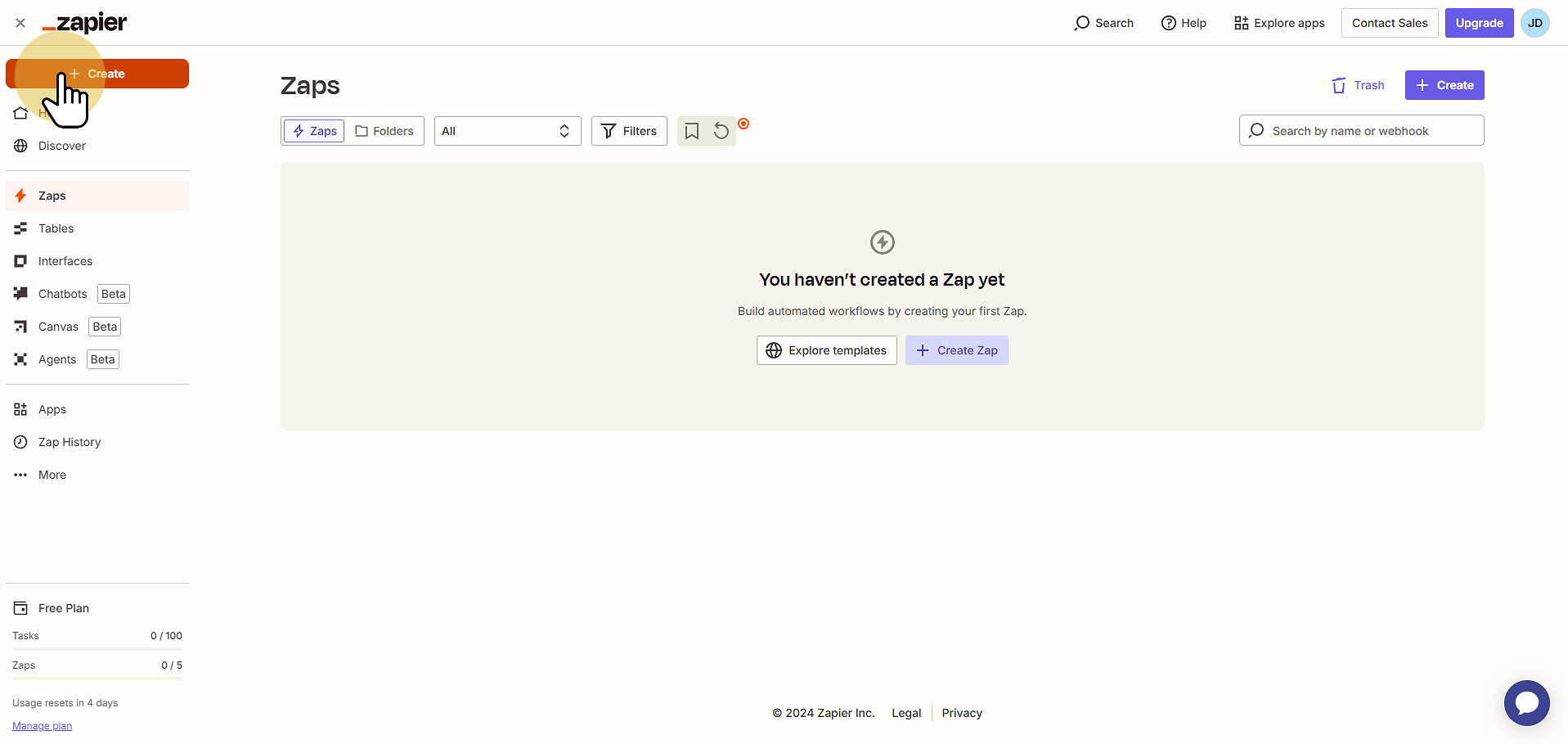Open the JD account avatar menu
This screenshot has width=1568, height=744.
point(1535,23)
